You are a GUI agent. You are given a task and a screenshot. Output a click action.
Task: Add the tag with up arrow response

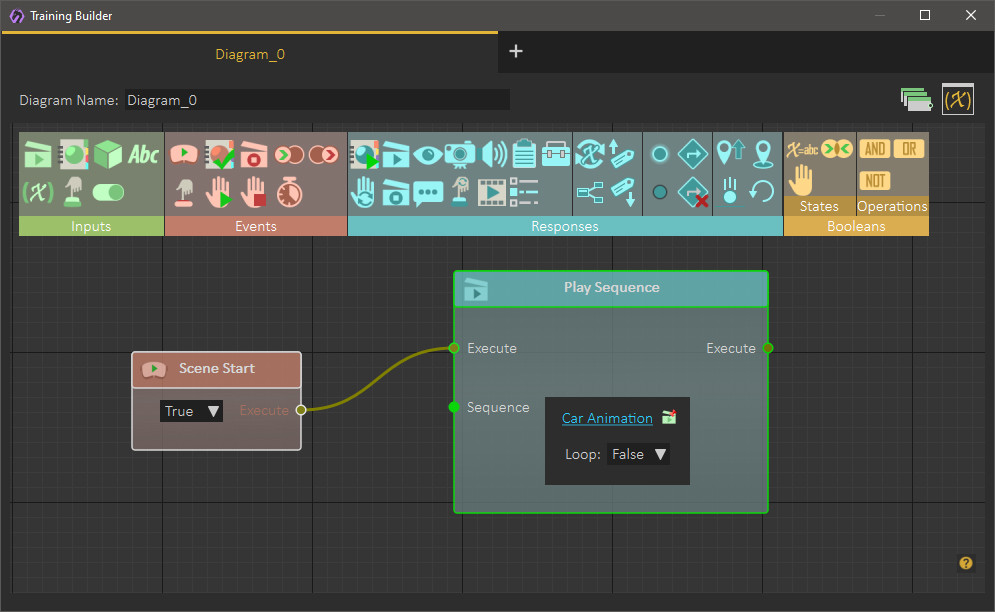(x=621, y=154)
